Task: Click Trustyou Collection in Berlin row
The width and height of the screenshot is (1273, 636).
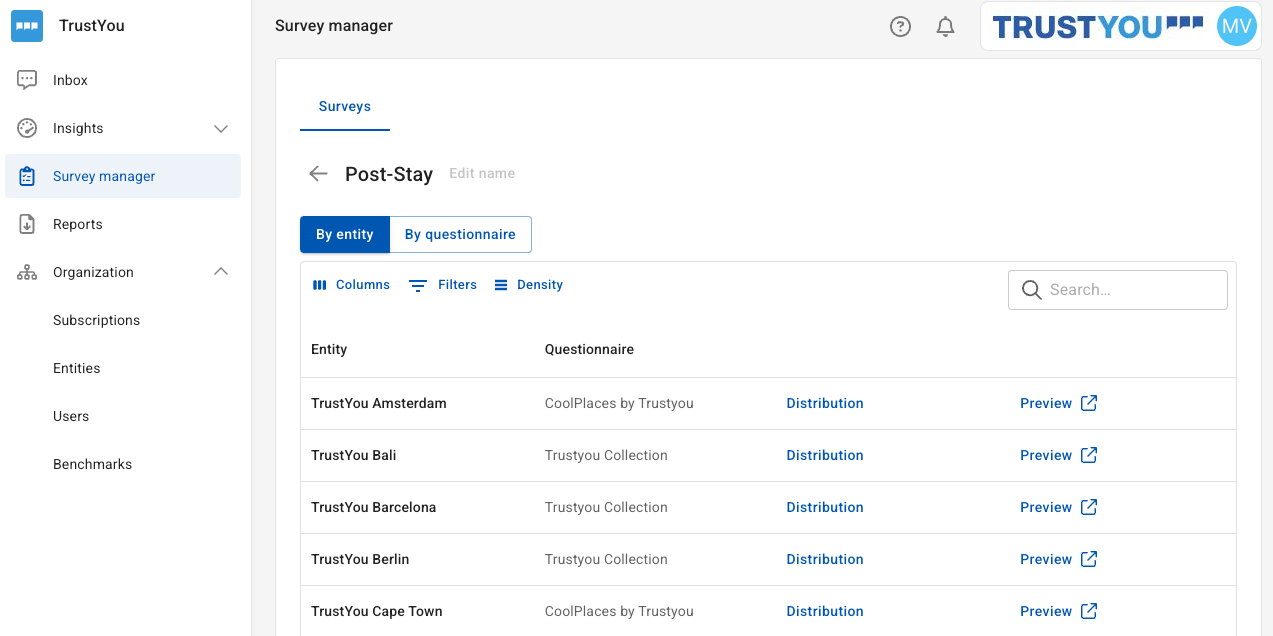Action: point(606,559)
